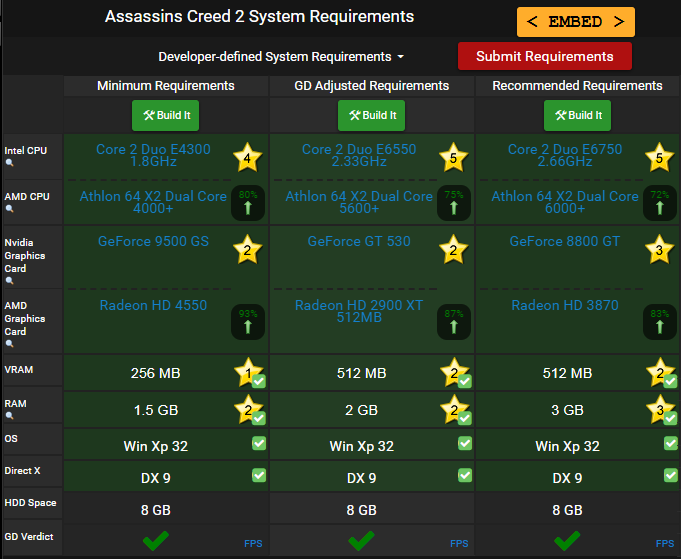Screen dimensions: 681x559
Task: Select the Minimum Requirements column header
Action: pyautogui.click(x=165, y=86)
